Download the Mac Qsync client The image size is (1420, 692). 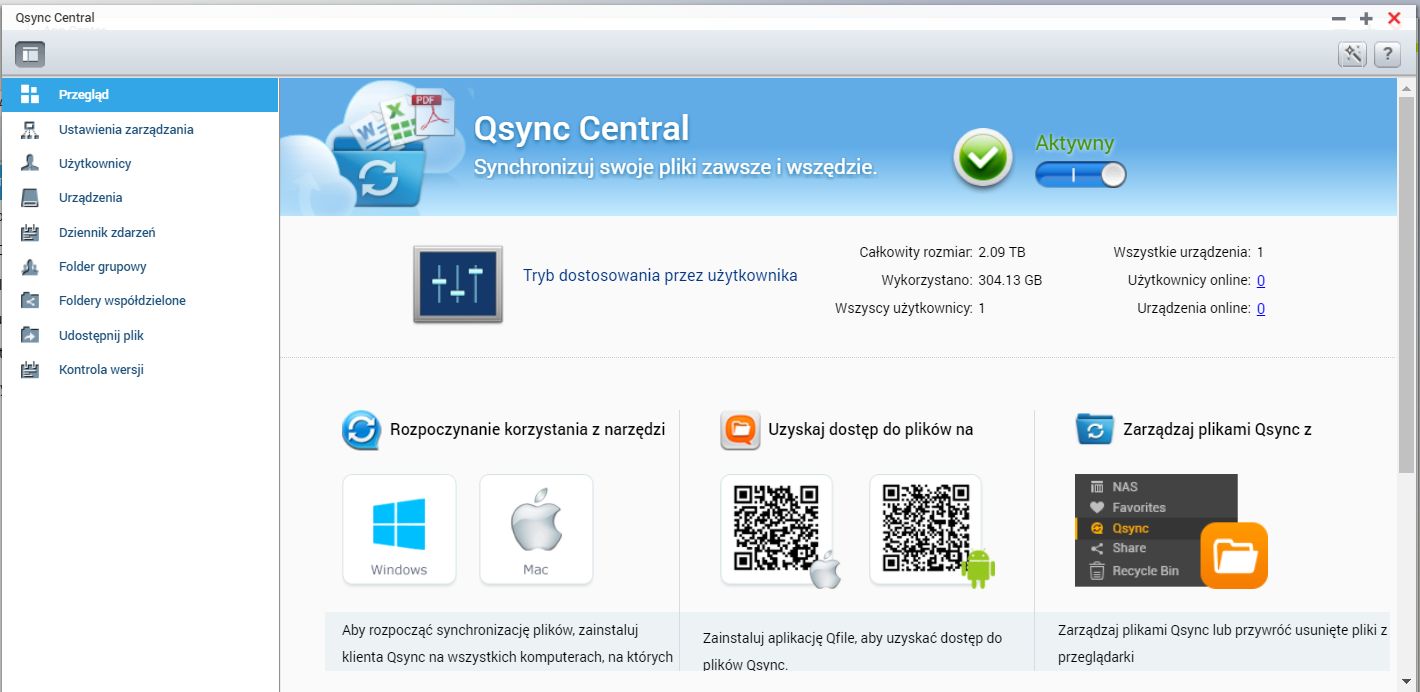pyautogui.click(x=536, y=529)
